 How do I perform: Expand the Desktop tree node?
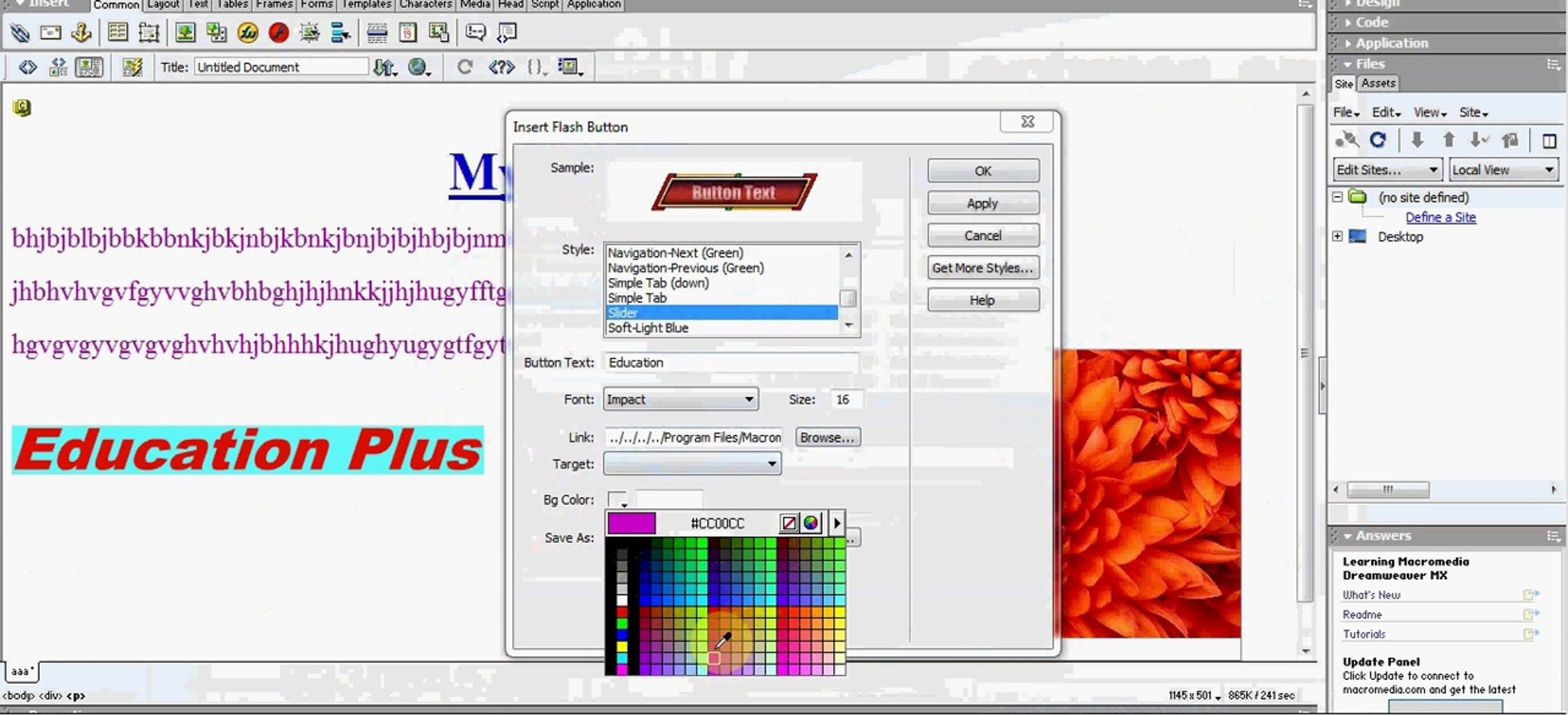point(1337,236)
